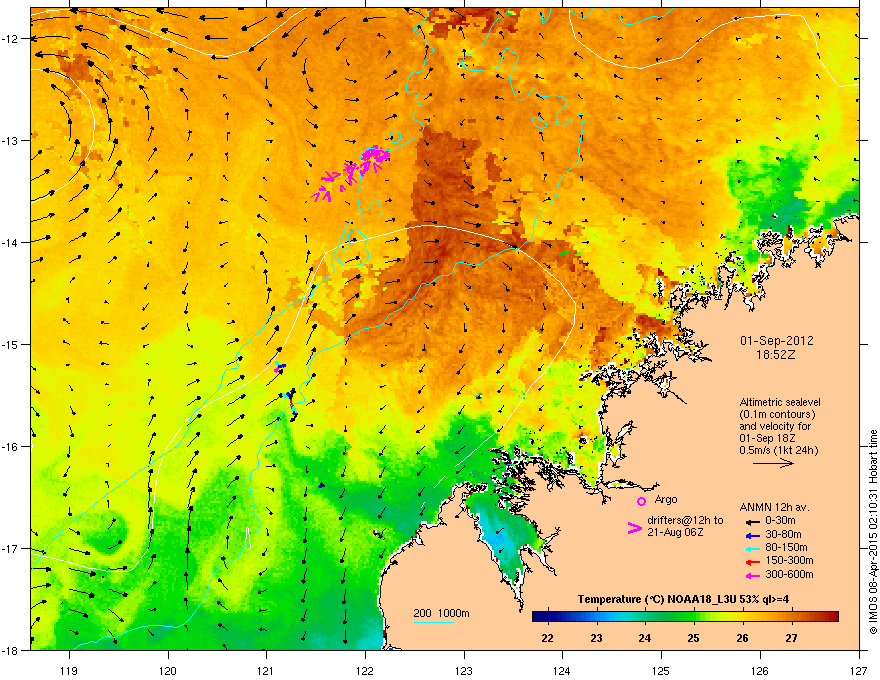Click the 0.5m/s velocity scale arrow
Viewport: 880px width, 680px height.
(x=773, y=463)
